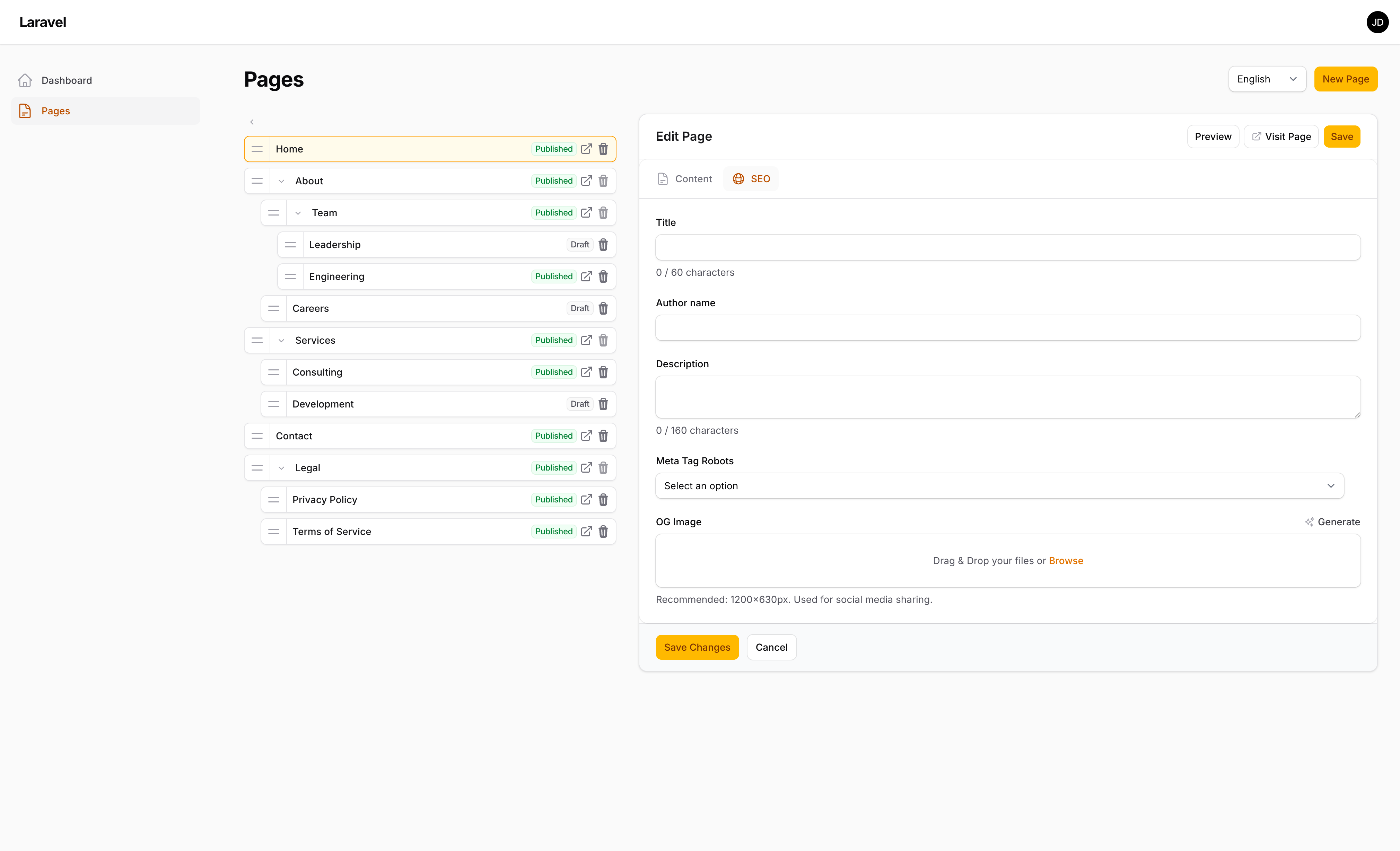Click the Preview button
This screenshot has height=851, width=1400.
click(1213, 137)
